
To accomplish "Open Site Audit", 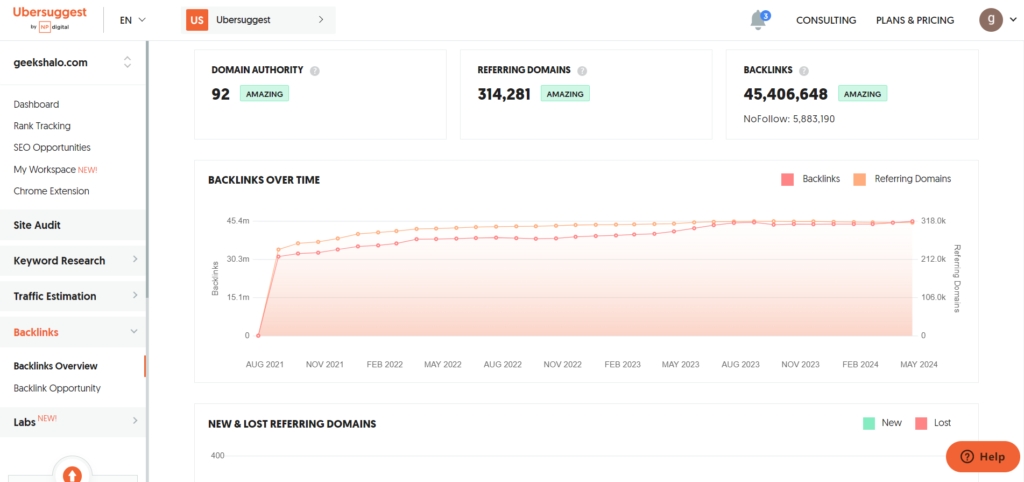I will click(72, 225).
